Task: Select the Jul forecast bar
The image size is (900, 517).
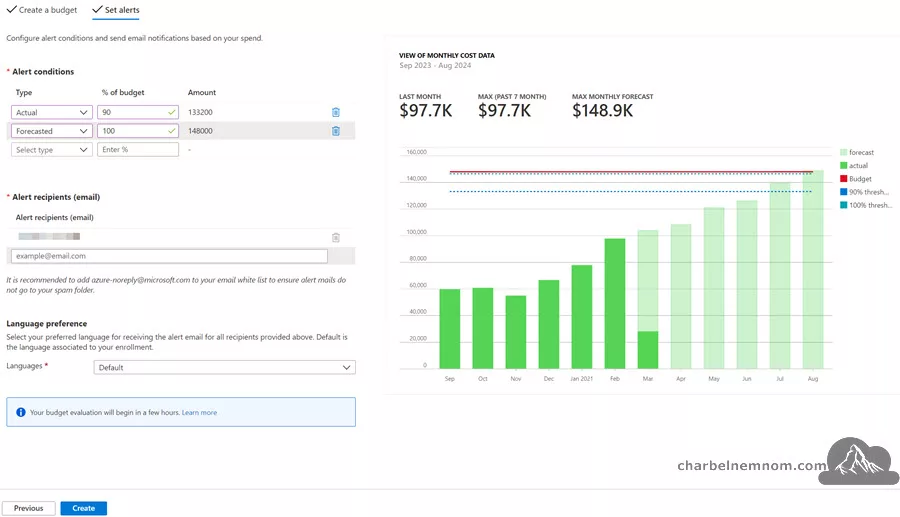Action: [780, 275]
